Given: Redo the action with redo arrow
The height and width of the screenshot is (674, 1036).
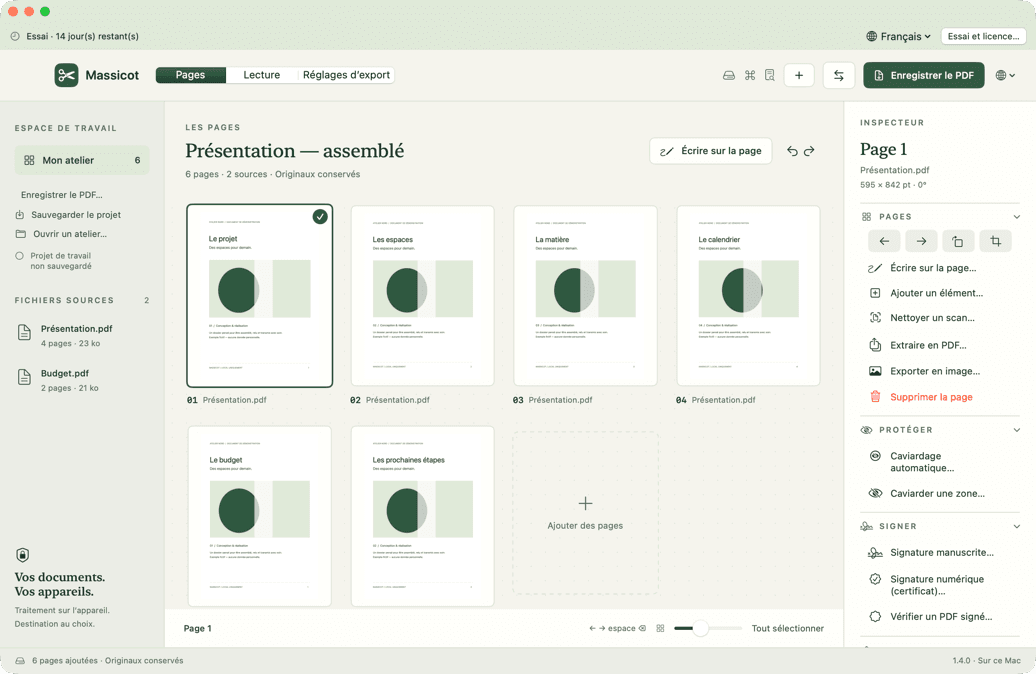Looking at the screenshot, I should coord(809,151).
